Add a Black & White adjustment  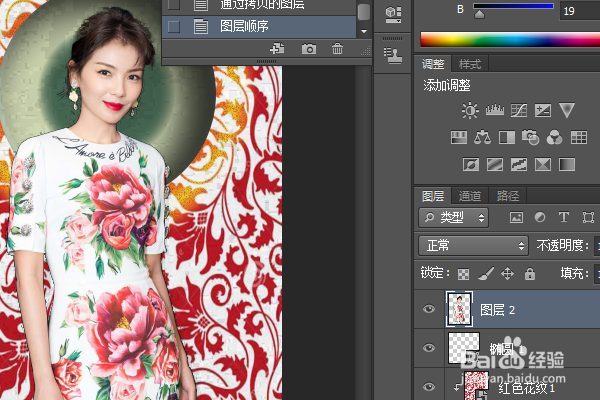[507, 137]
